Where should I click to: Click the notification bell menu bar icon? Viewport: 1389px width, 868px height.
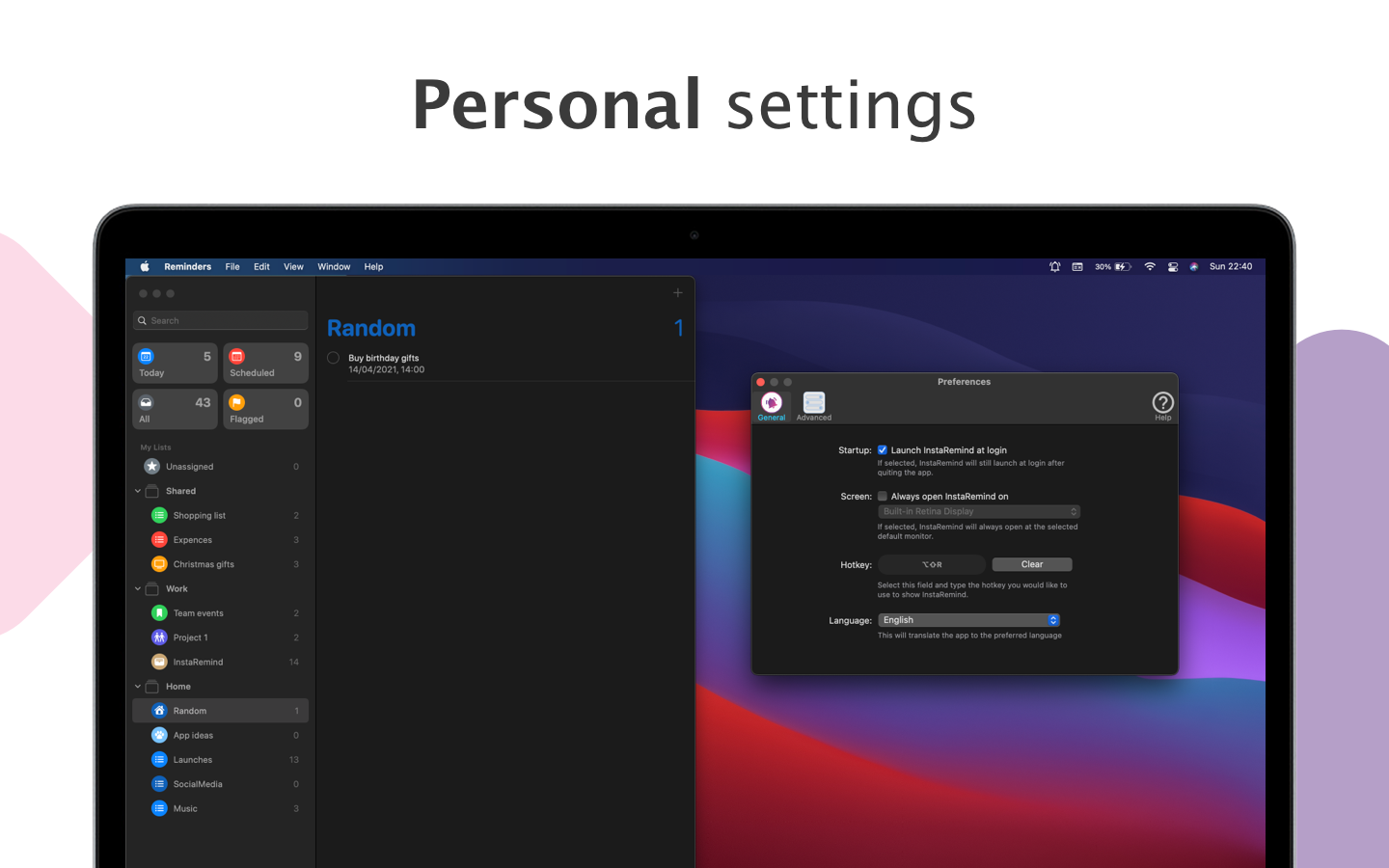[1054, 266]
